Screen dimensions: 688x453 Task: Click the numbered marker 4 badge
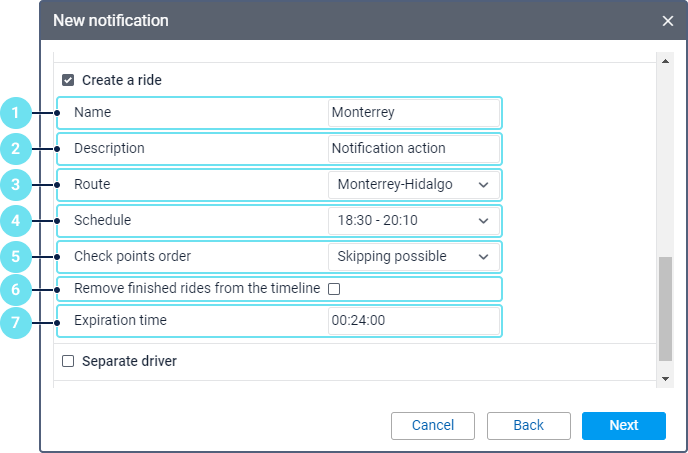click(x=16, y=221)
